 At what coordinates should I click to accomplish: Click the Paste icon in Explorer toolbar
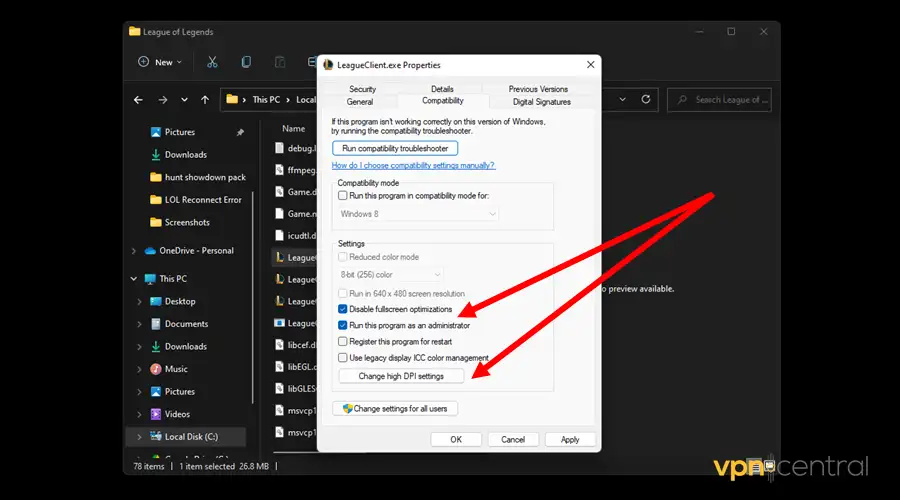pyautogui.click(x=280, y=62)
